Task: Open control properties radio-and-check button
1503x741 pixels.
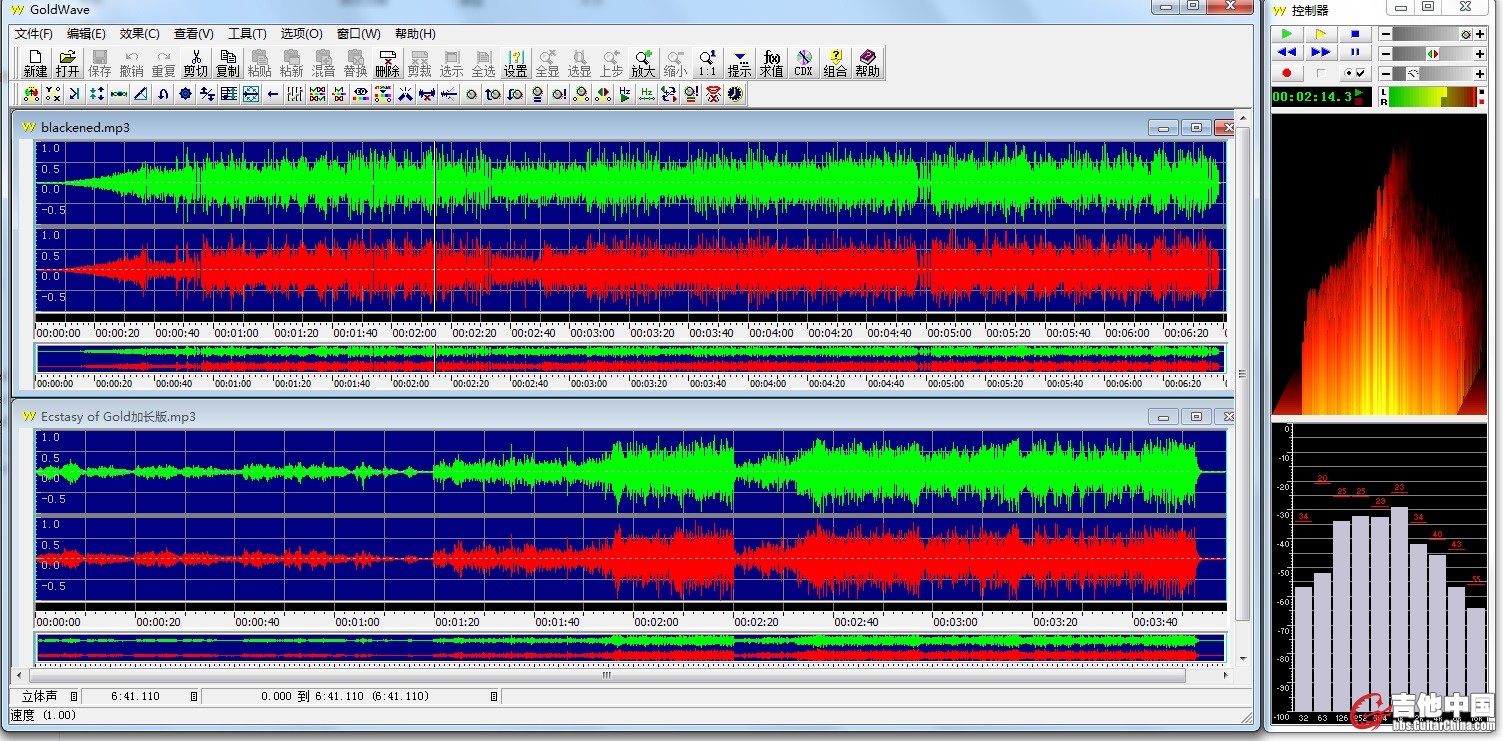Action: pos(1355,73)
